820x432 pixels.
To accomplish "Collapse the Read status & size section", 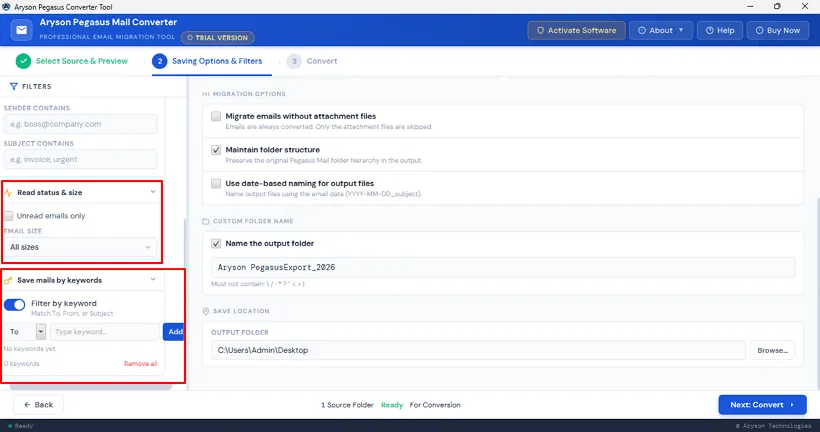I will [153, 192].
